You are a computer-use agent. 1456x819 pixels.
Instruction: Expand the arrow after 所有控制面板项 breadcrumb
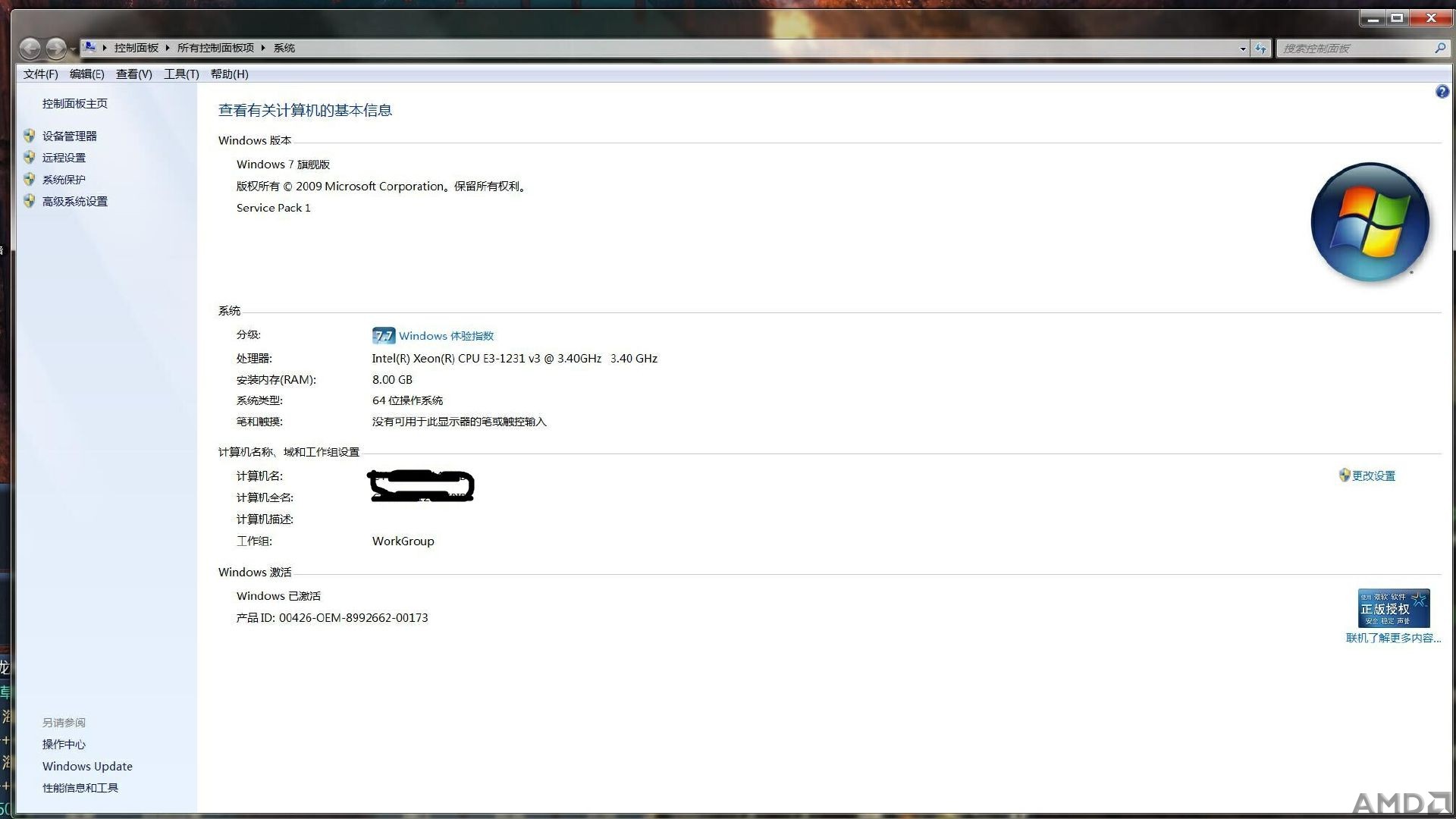263,48
